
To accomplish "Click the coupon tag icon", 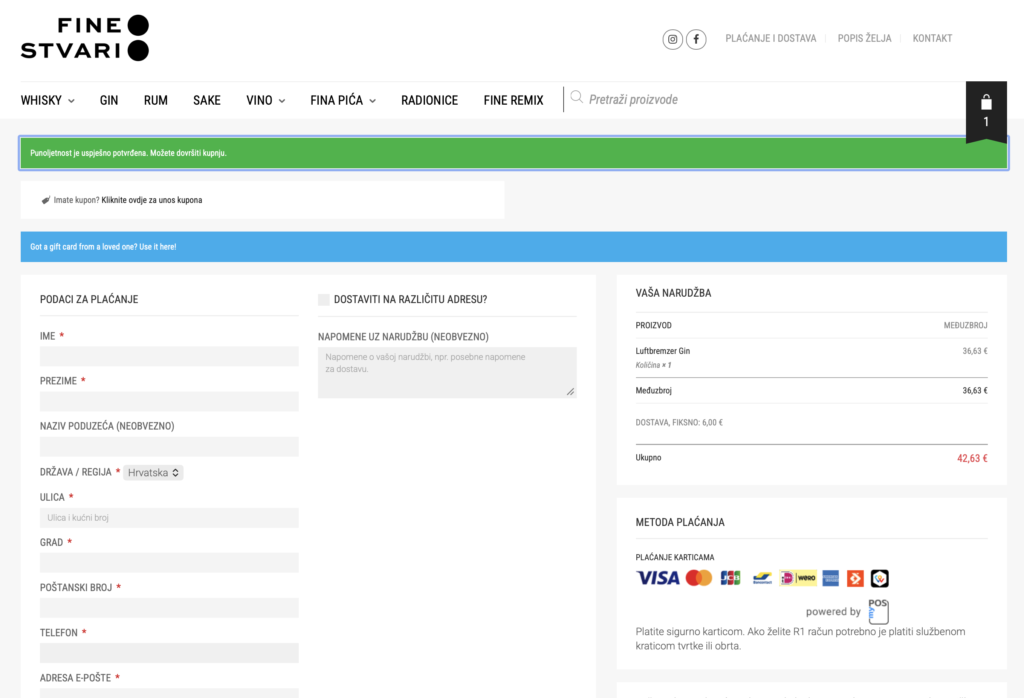I will [46, 200].
